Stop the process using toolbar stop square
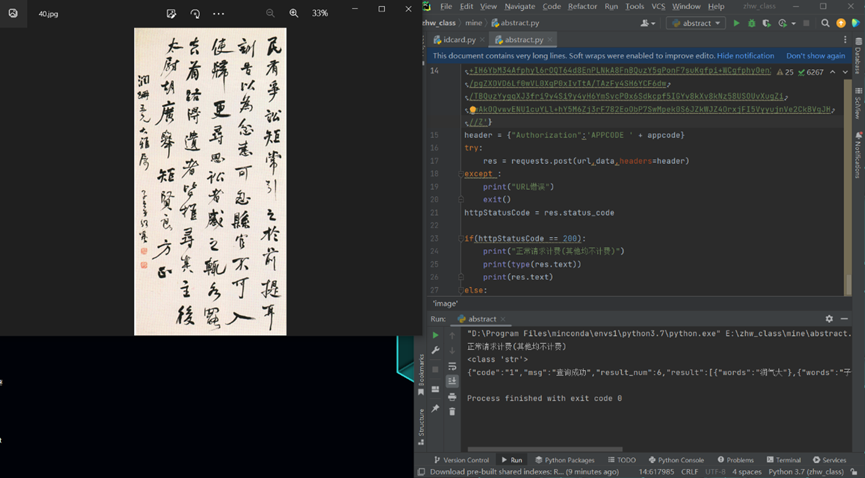This screenshot has height=478, width=865. pos(806,23)
